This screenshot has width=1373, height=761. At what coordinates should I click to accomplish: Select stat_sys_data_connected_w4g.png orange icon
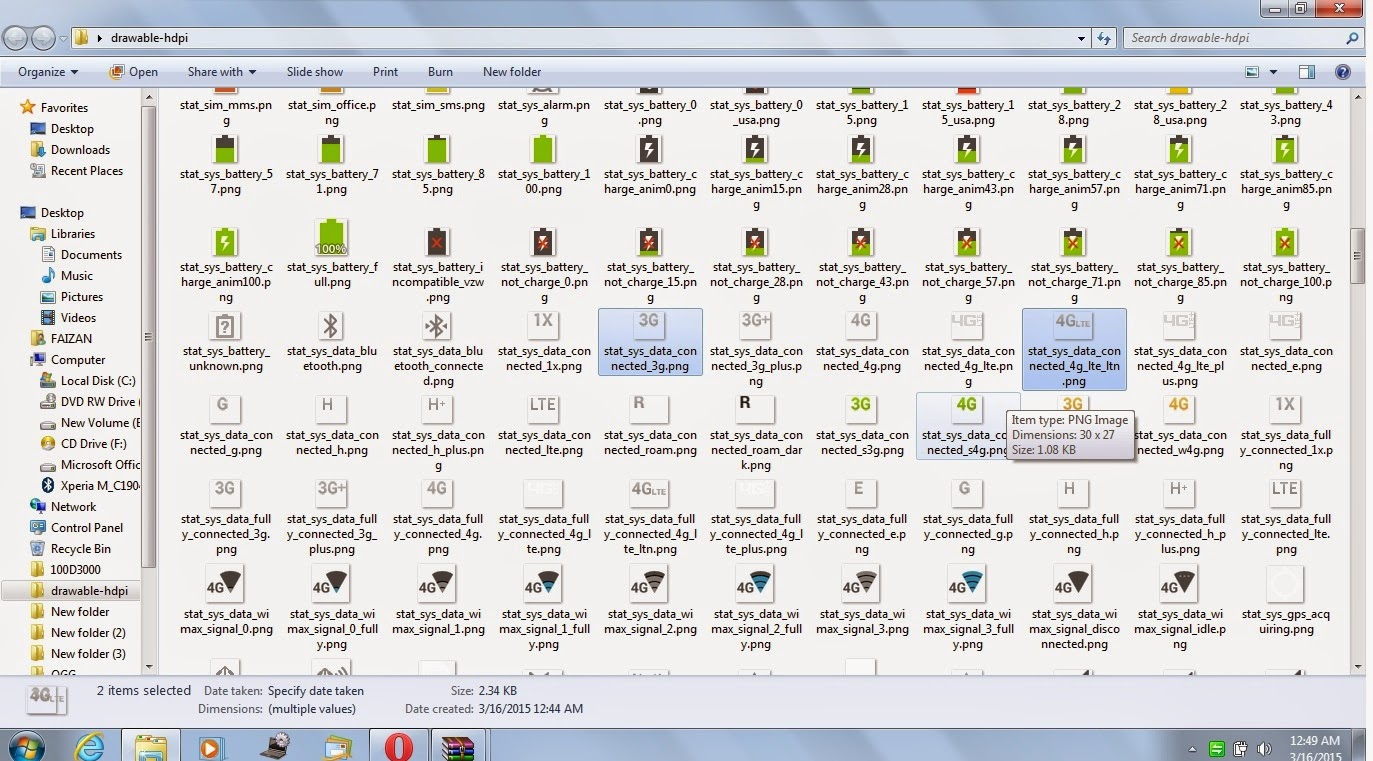(1179, 409)
